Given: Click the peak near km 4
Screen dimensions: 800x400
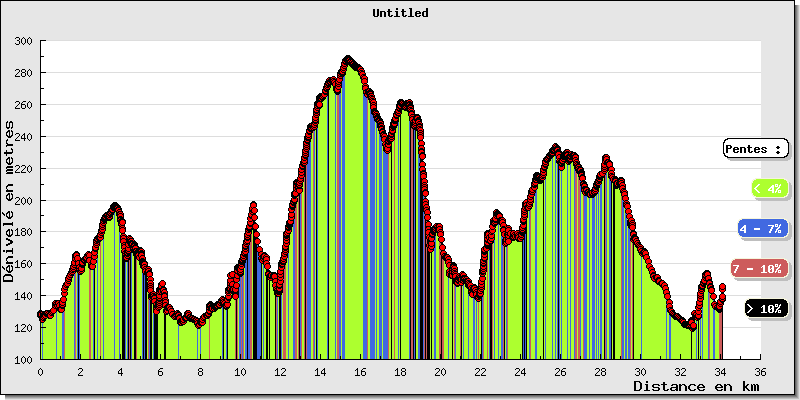Looking at the screenshot, I should click(x=115, y=207).
